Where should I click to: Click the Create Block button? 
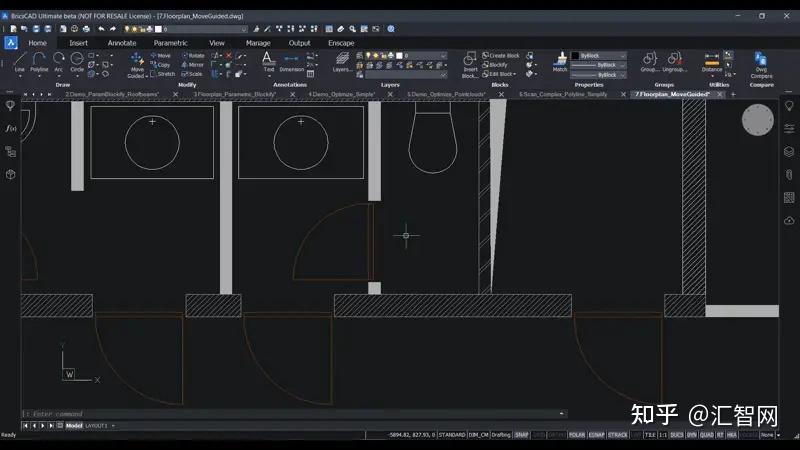[501, 56]
